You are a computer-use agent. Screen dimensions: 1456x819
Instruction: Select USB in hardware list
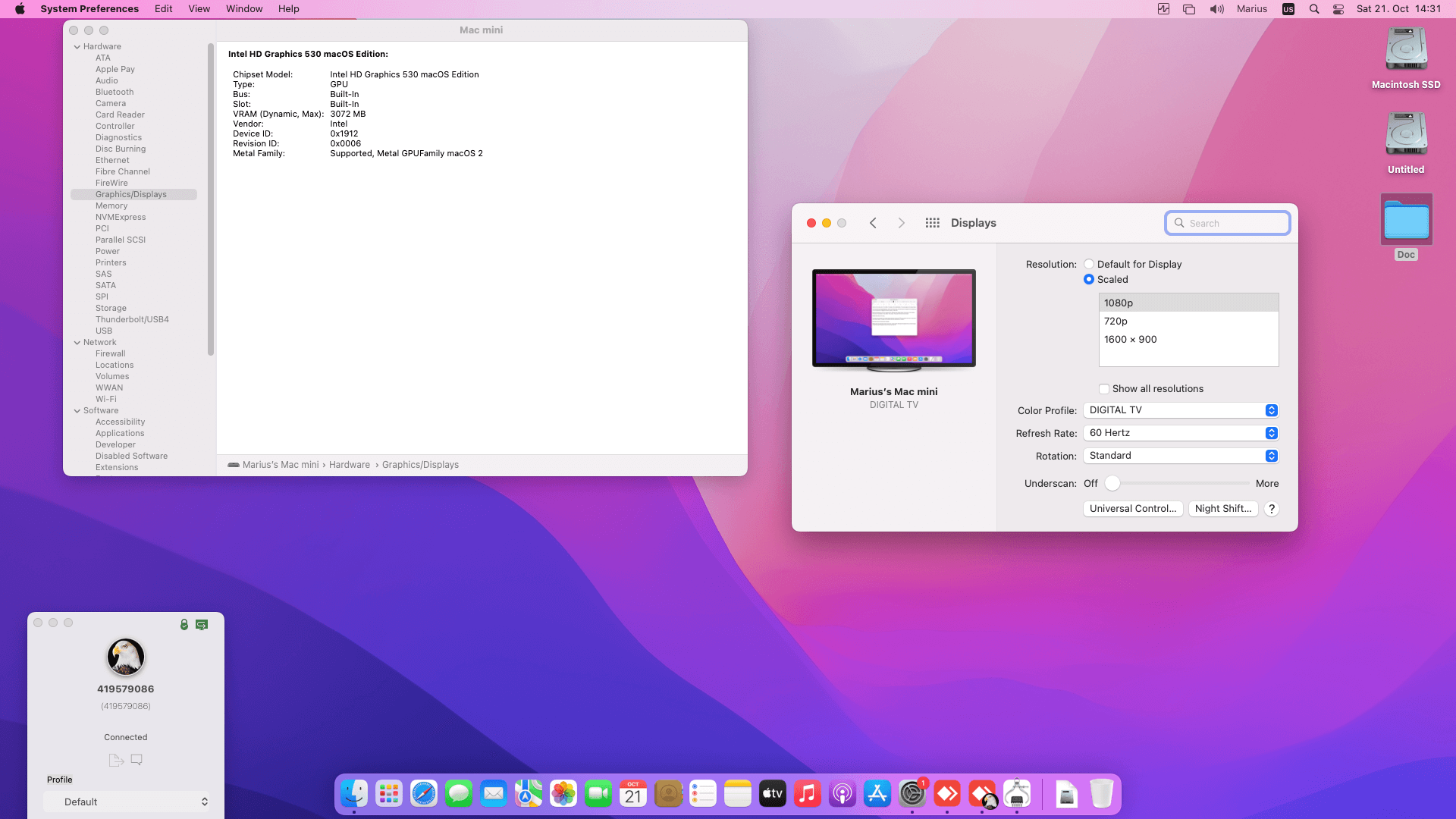pos(104,331)
